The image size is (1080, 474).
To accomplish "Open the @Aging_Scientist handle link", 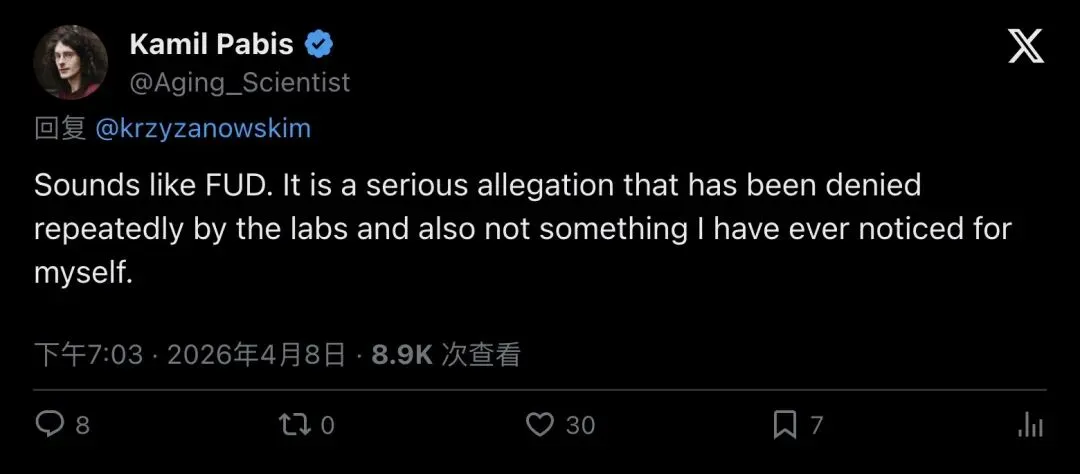I will (240, 82).
